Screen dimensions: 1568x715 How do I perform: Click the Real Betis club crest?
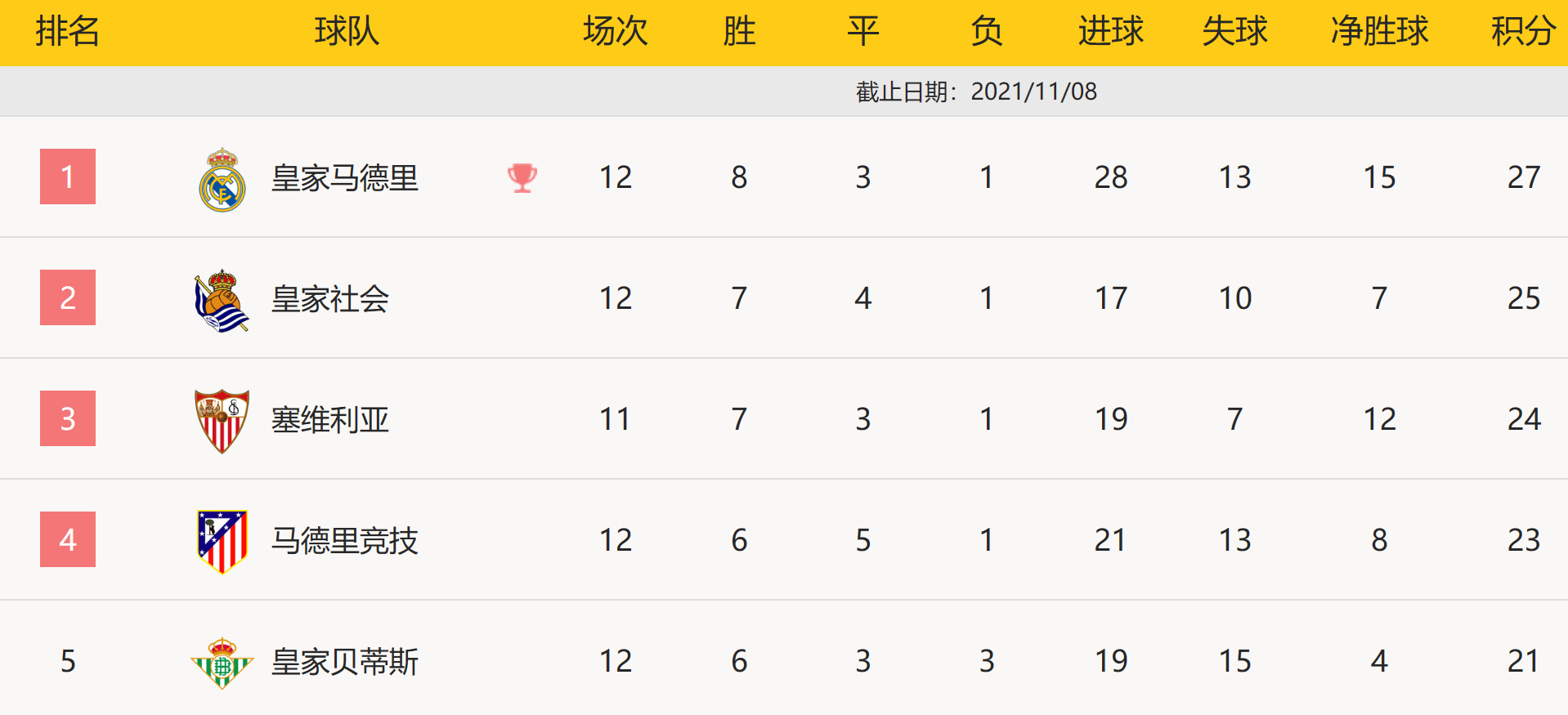click(x=222, y=663)
